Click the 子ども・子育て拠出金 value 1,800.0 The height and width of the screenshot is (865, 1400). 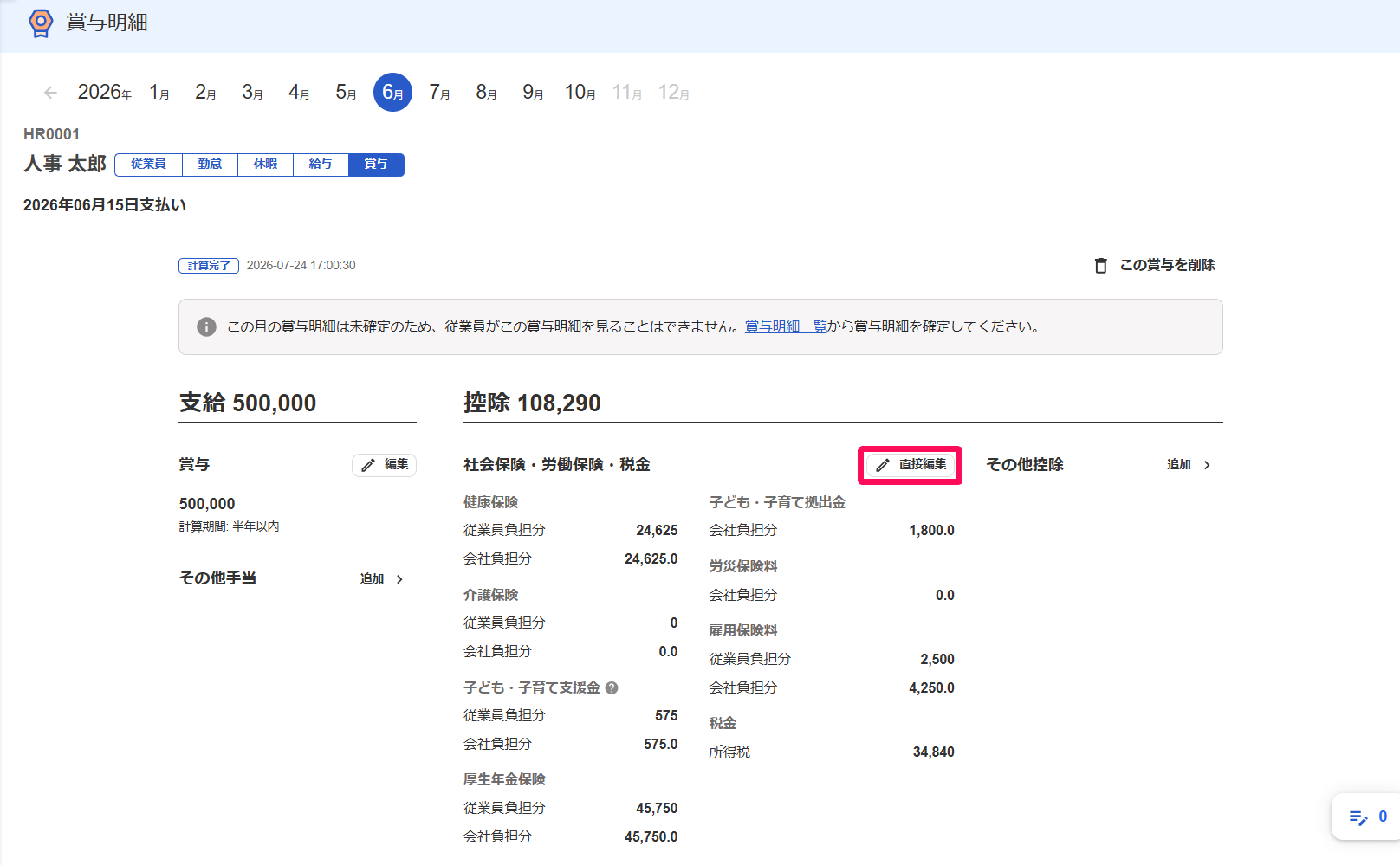pos(931,530)
